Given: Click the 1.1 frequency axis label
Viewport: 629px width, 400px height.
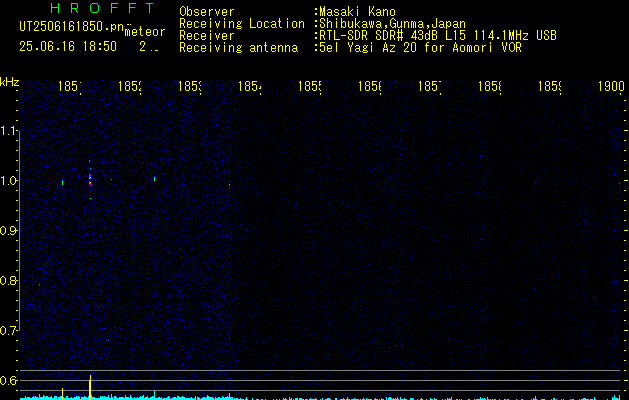Looking at the screenshot, I should tap(9, 131).
